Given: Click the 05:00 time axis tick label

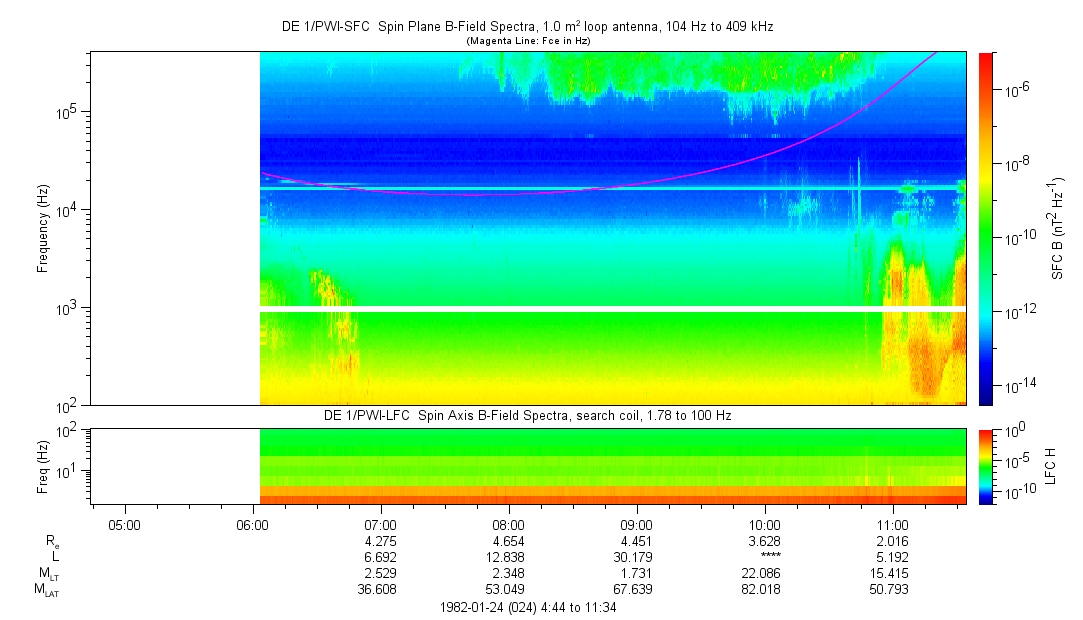Looking at the screenshot, I should click(x=124, y=524).
